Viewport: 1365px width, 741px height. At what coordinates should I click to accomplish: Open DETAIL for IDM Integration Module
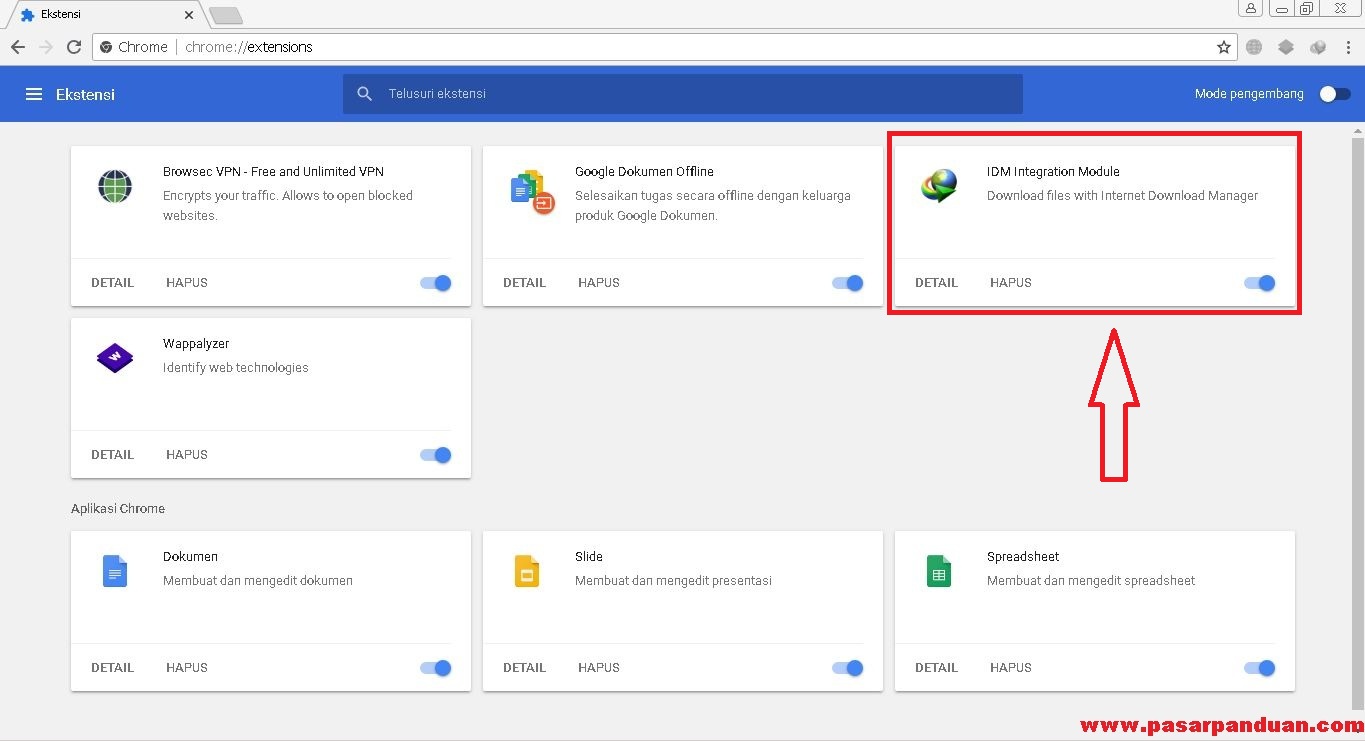coord(936,283)
